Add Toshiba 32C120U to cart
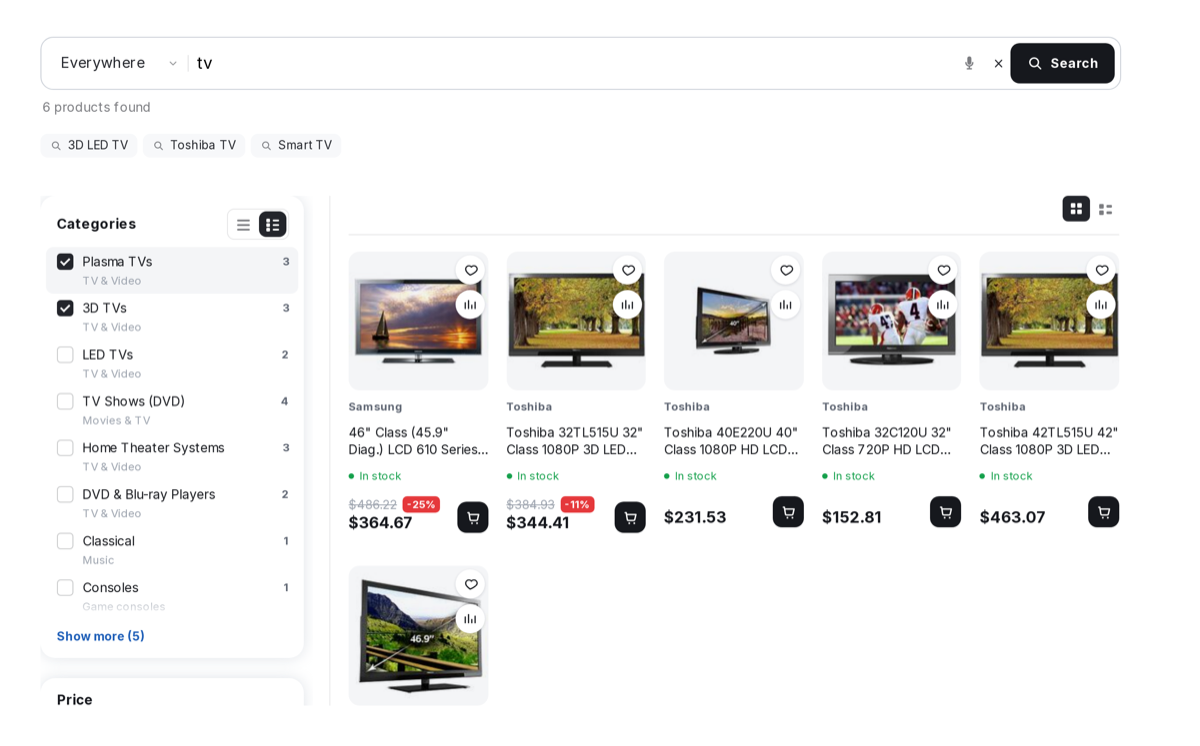Screen dimensions: 1200x746 point(946,512)
